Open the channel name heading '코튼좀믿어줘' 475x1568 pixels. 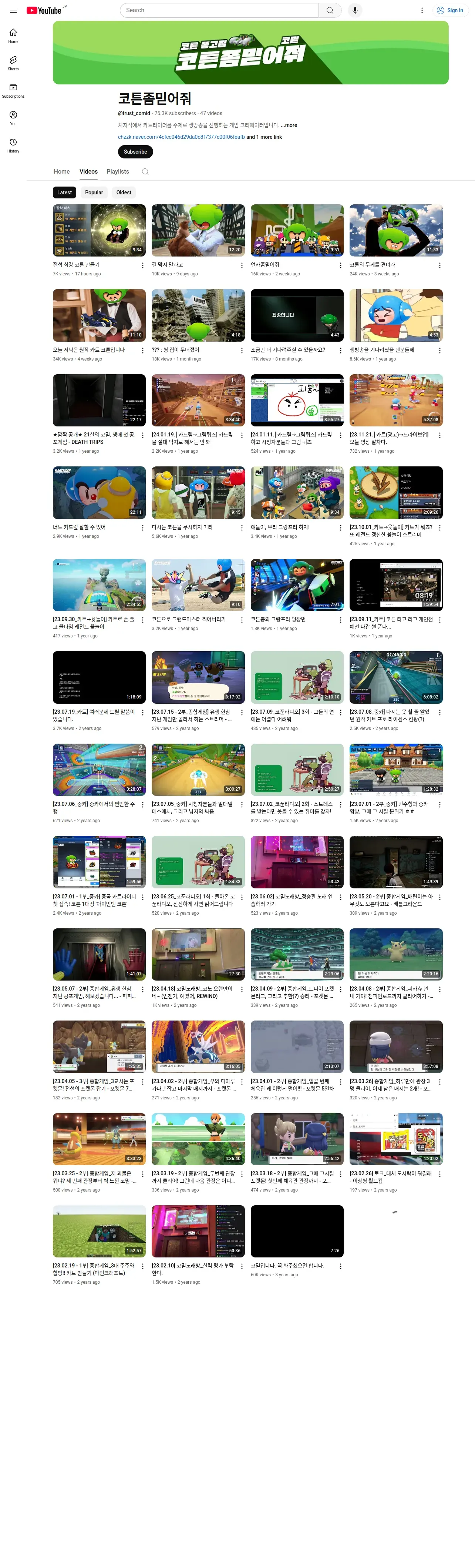[x=155, y=98]
